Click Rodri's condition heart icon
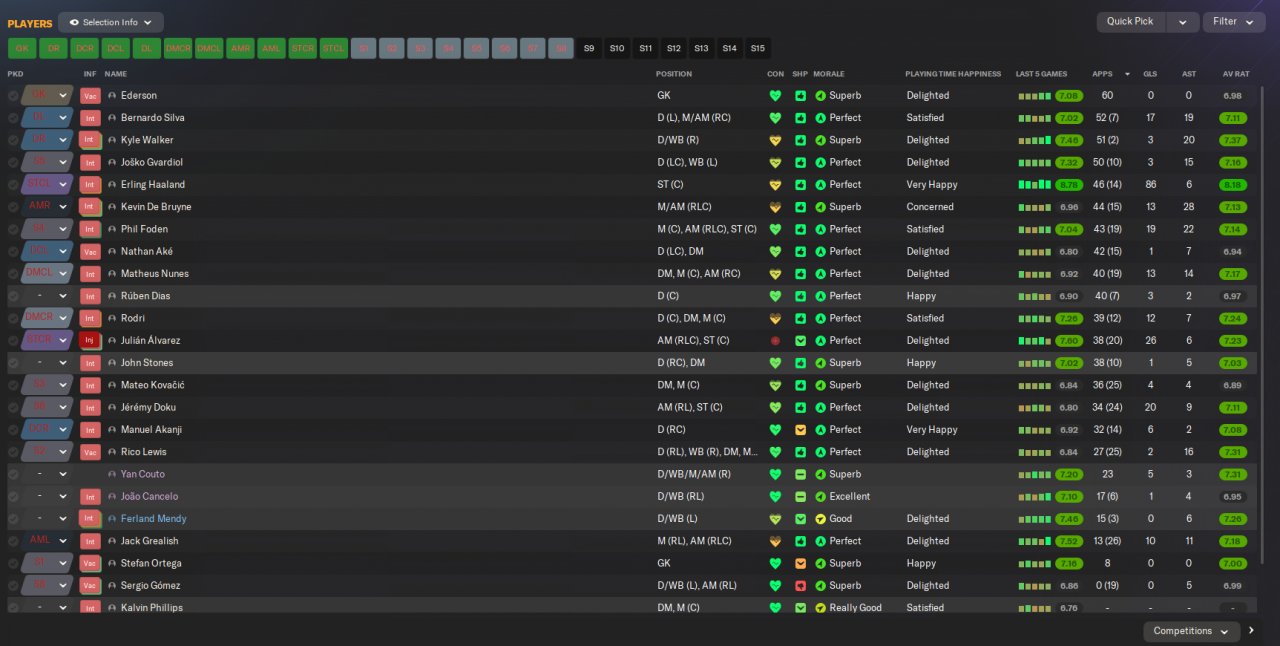Image resolution: width=1280 pixels, height=646 pixels. pos(774,318)
